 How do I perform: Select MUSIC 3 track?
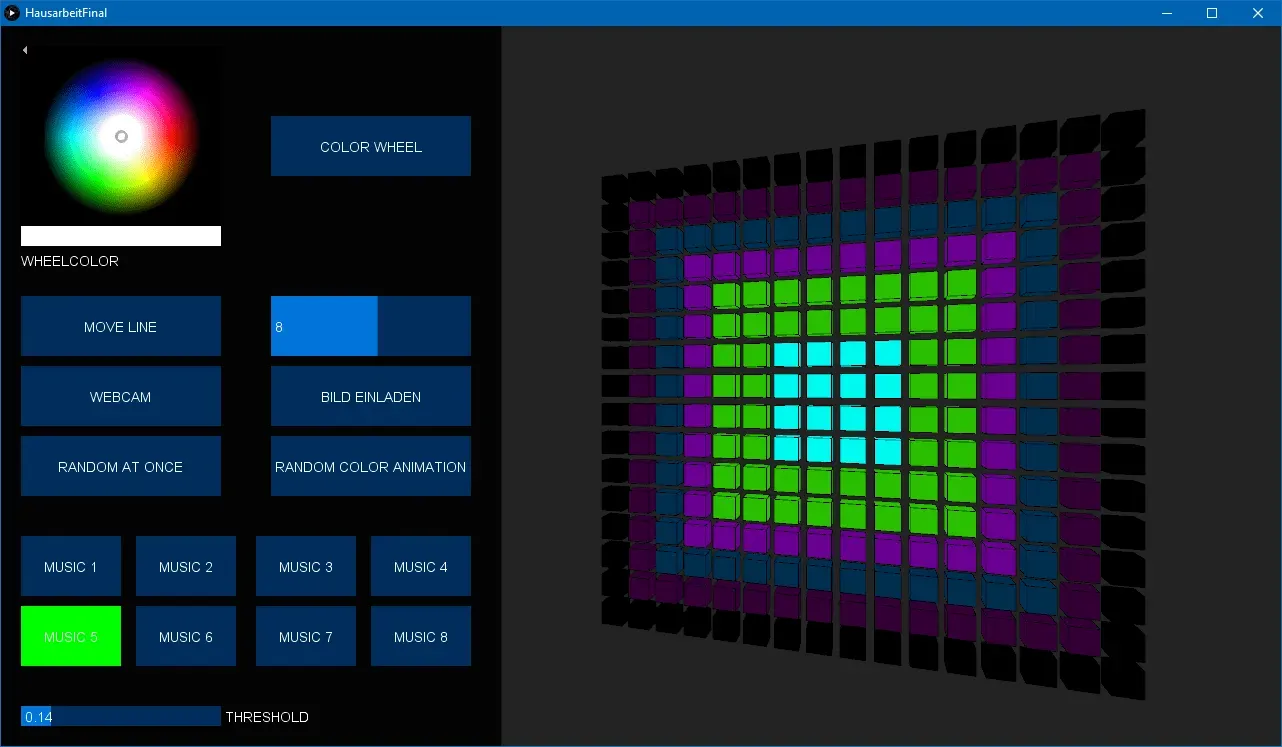pos(306,566)
